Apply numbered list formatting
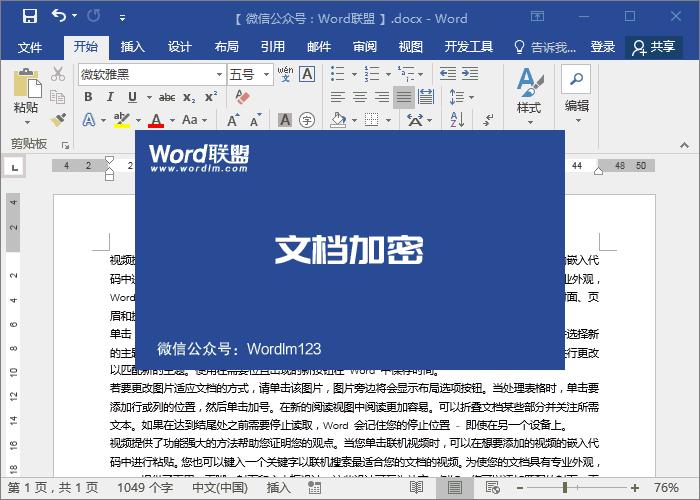This screenshot has width=700, height=500. coord(371,74)
